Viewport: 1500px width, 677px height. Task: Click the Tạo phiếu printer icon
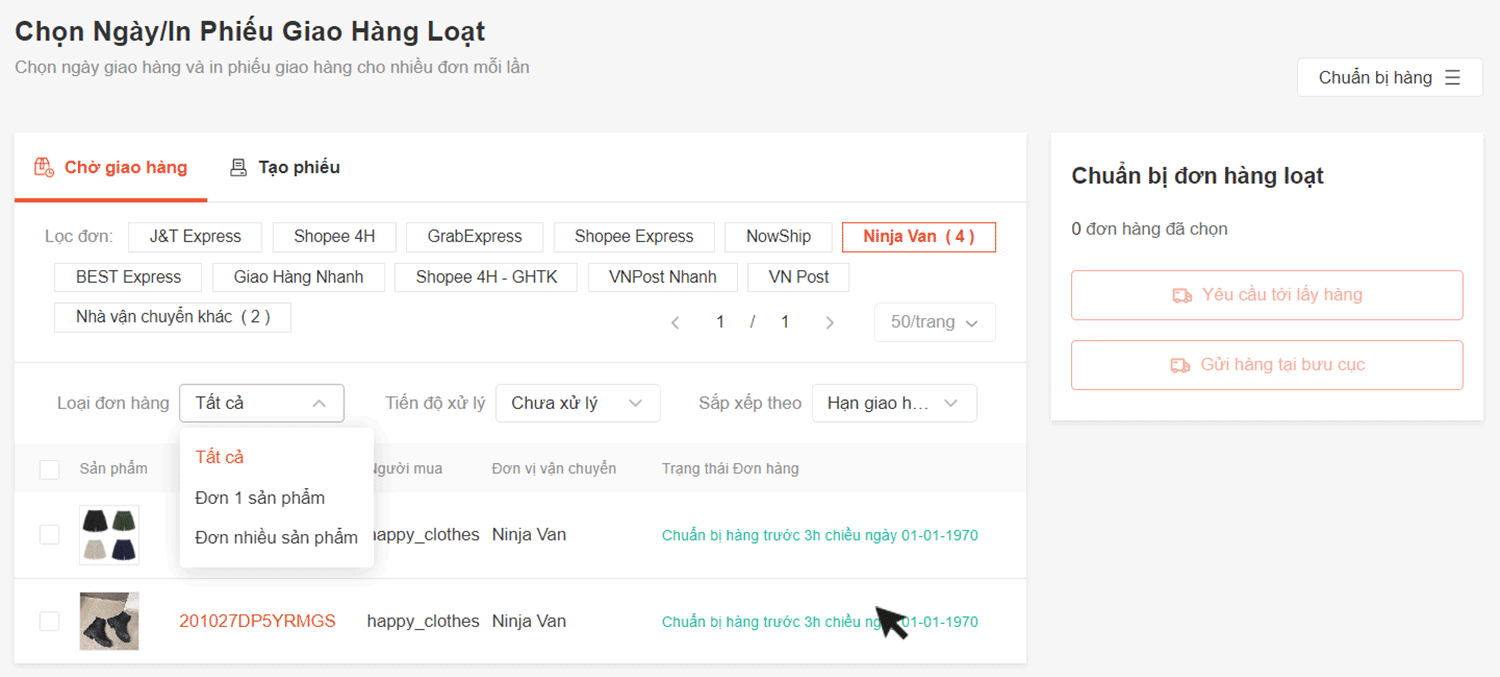pos(238,167)
